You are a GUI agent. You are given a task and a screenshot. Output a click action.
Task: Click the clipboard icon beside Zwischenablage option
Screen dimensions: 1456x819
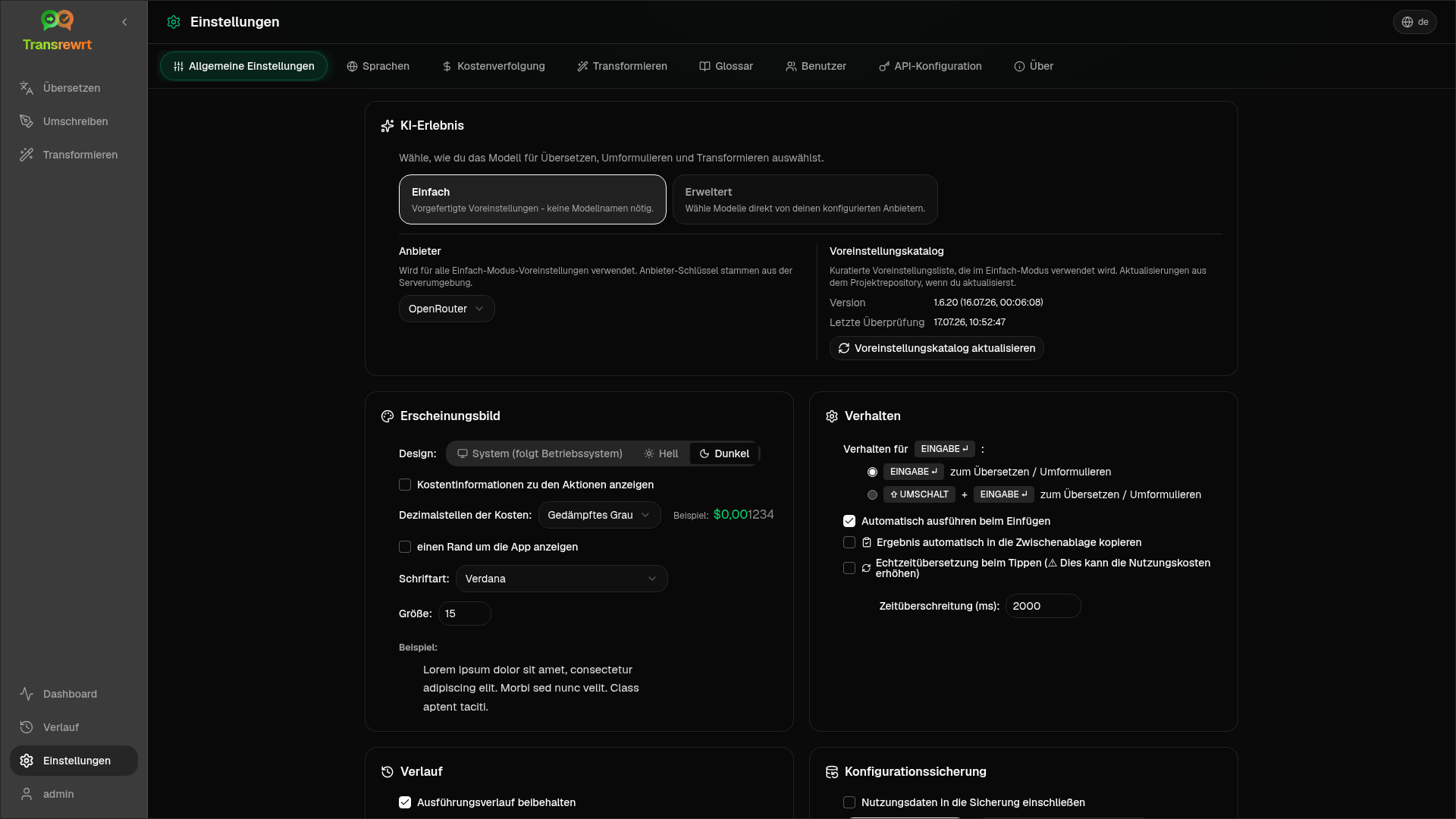tap(867, 542)
